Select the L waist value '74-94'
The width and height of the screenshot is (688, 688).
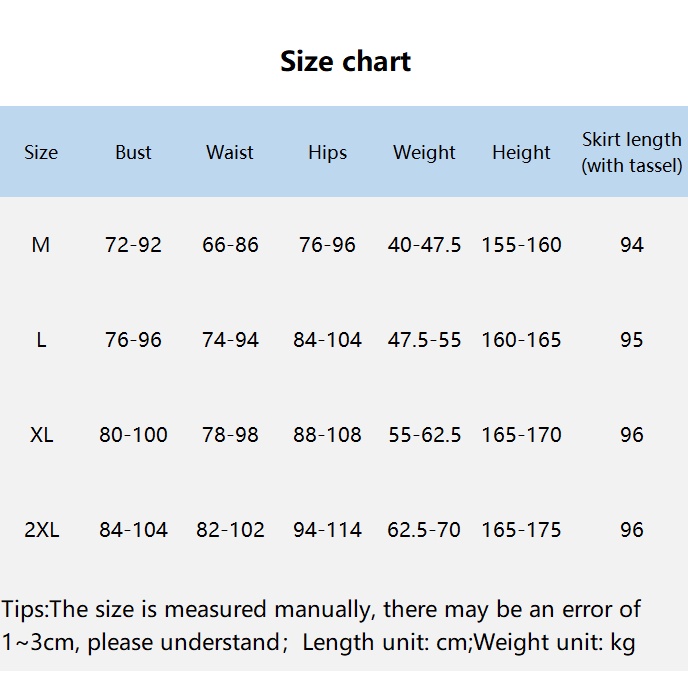point(230,340)
